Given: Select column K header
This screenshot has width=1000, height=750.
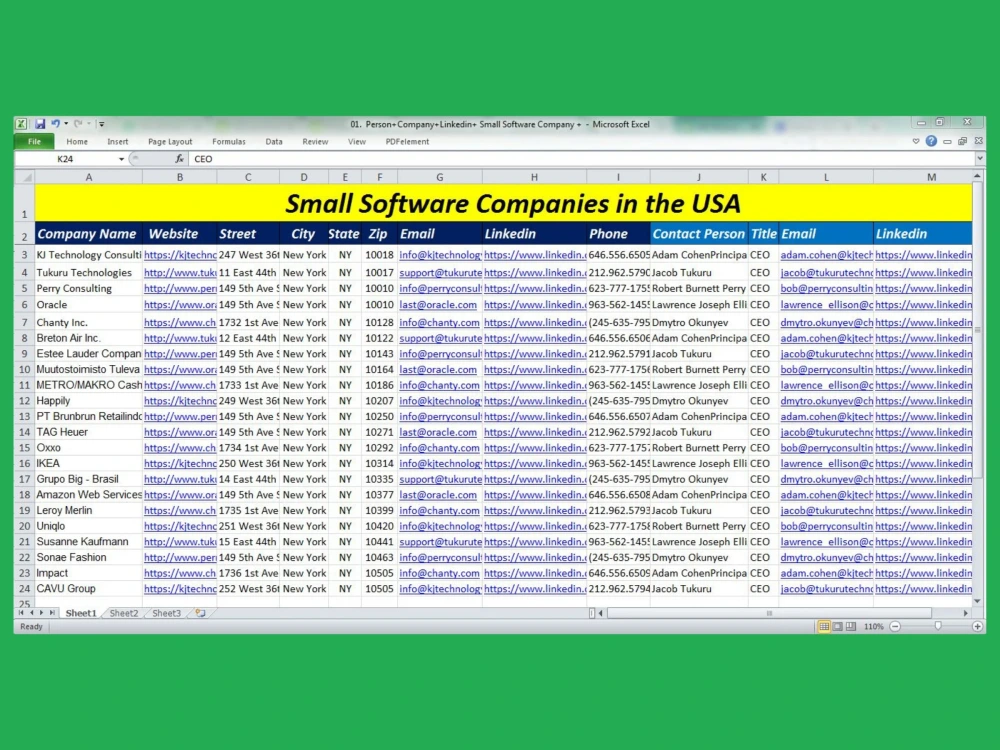Looking at the screenshot, I should coord(763,177).
